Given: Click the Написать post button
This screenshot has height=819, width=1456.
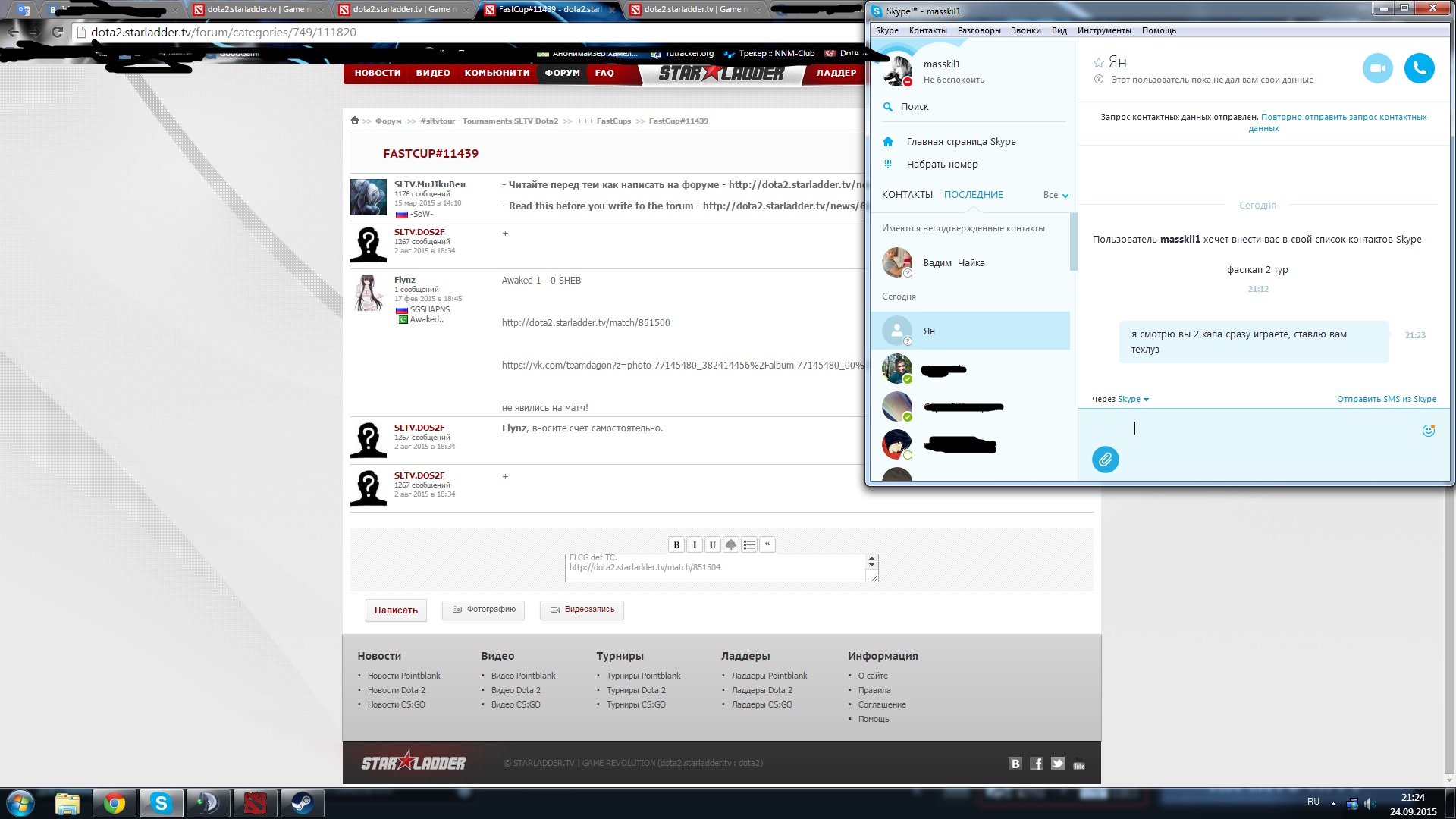Looking at the screenshot, I should (396, 610).
